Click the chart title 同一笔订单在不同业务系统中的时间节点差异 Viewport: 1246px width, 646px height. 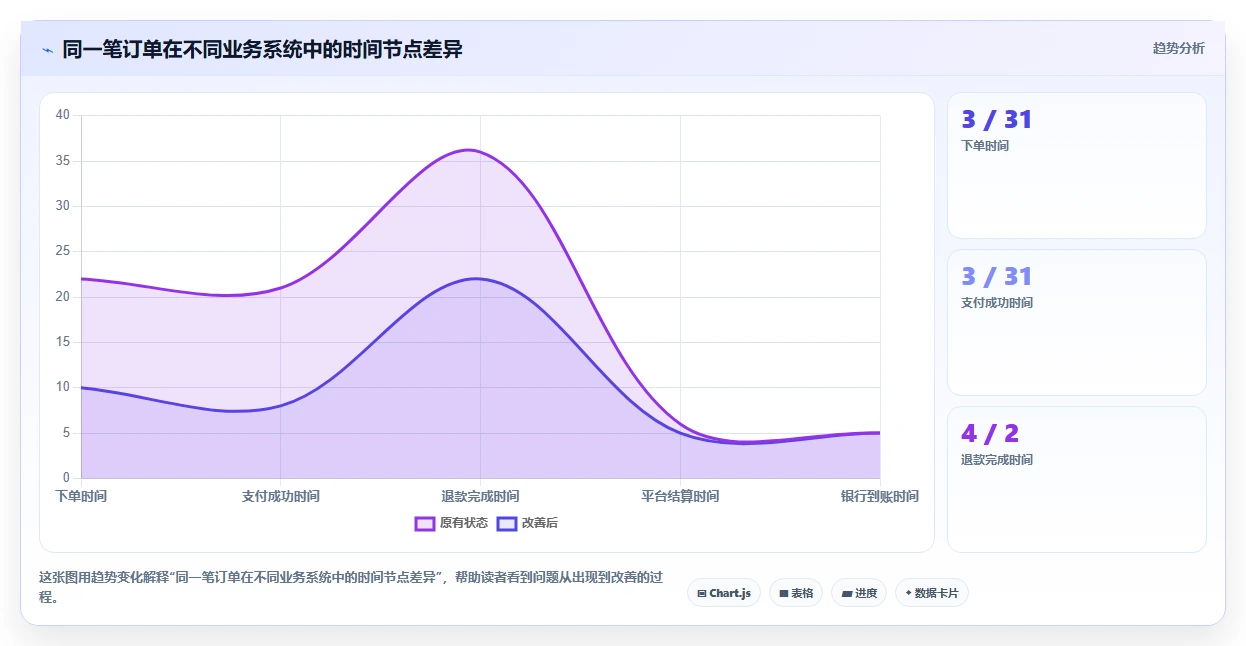tap(263, 49)
